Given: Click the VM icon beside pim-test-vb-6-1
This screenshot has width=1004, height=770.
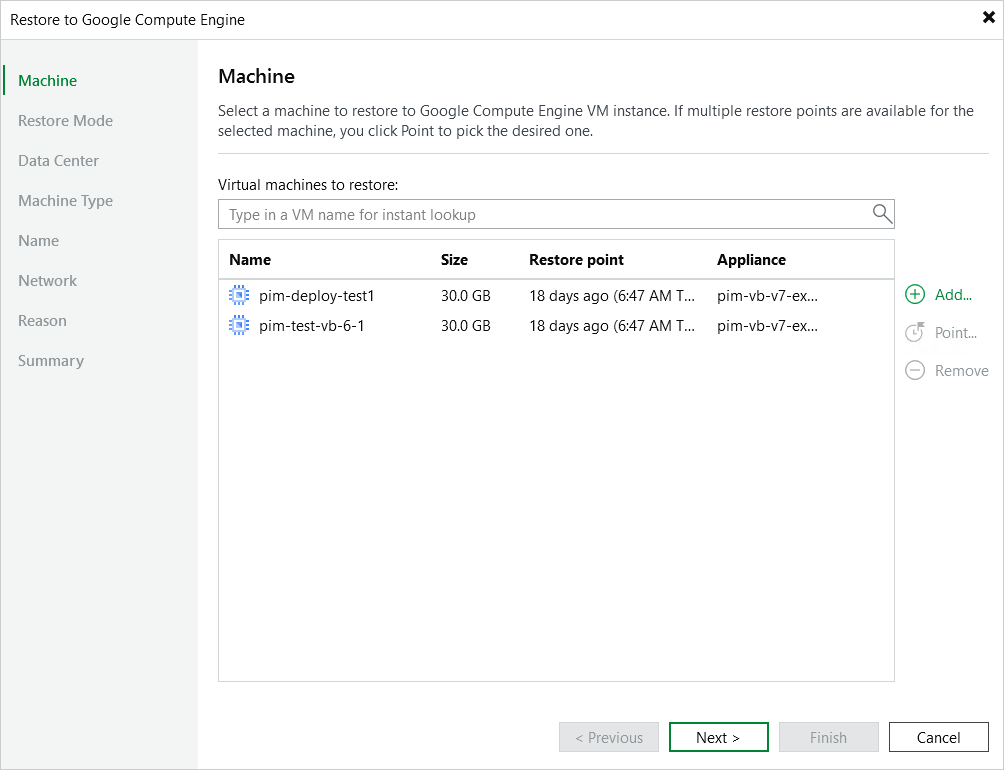Looking at the screenshot, I should point(239,325).
